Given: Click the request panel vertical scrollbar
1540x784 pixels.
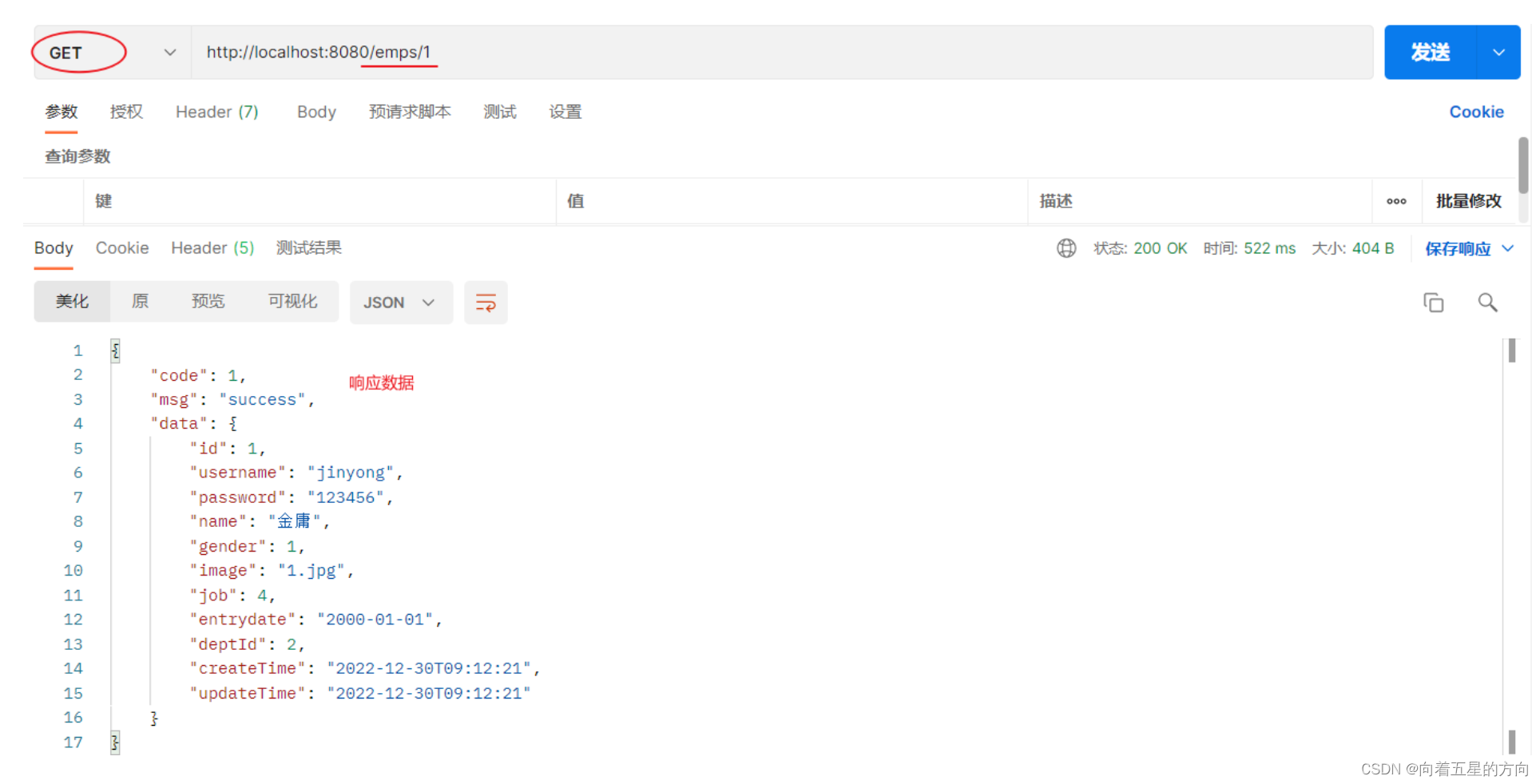Looking at the screenshot, I should [x=1523, y=165].
